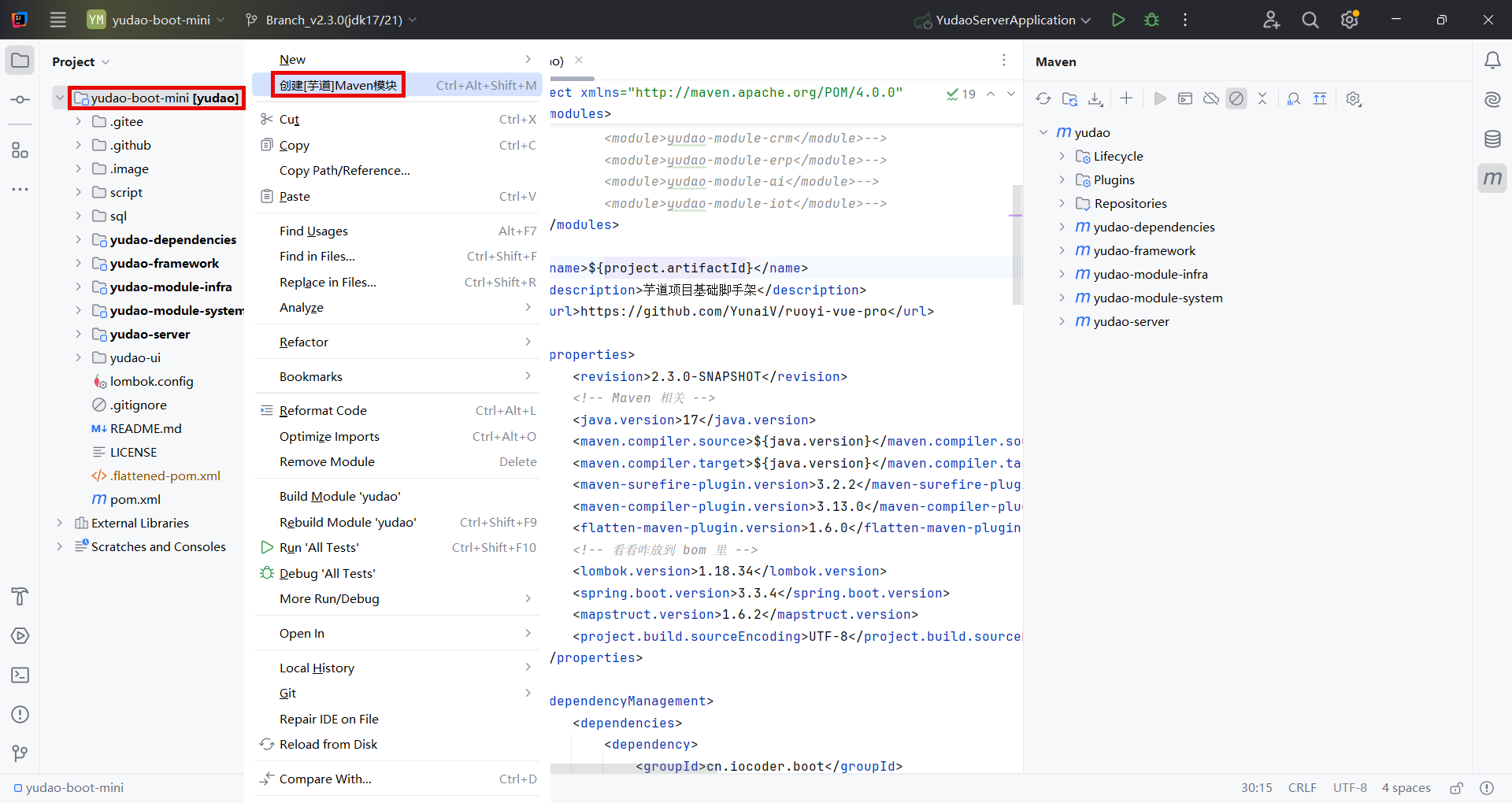
Task: Select Copy Path/Reference menu item
Action: coord(398,171)
